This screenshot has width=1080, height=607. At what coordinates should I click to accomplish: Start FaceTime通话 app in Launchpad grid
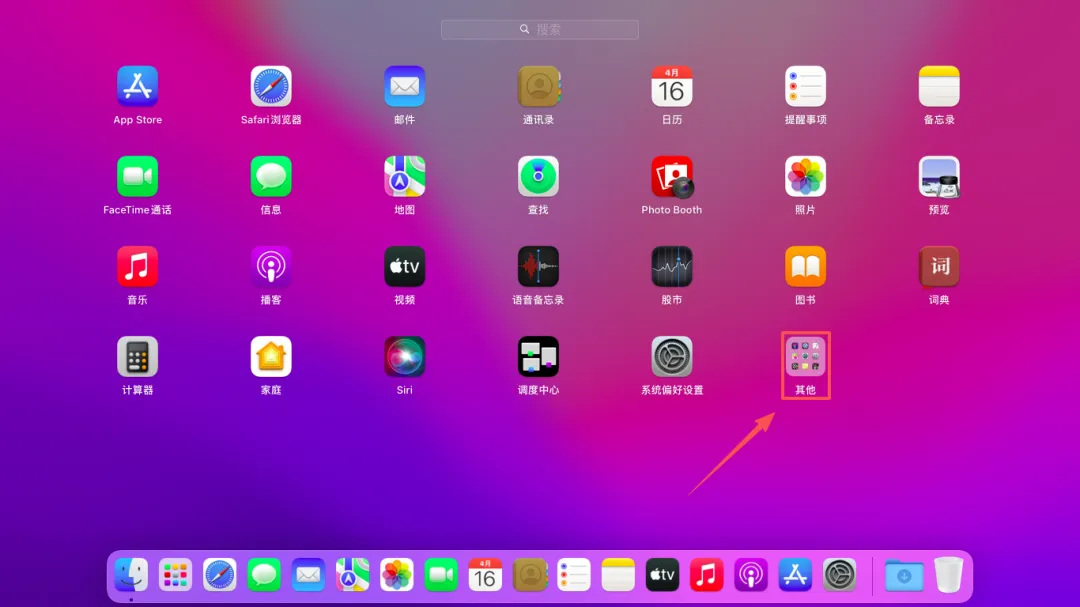coord(137,177)
